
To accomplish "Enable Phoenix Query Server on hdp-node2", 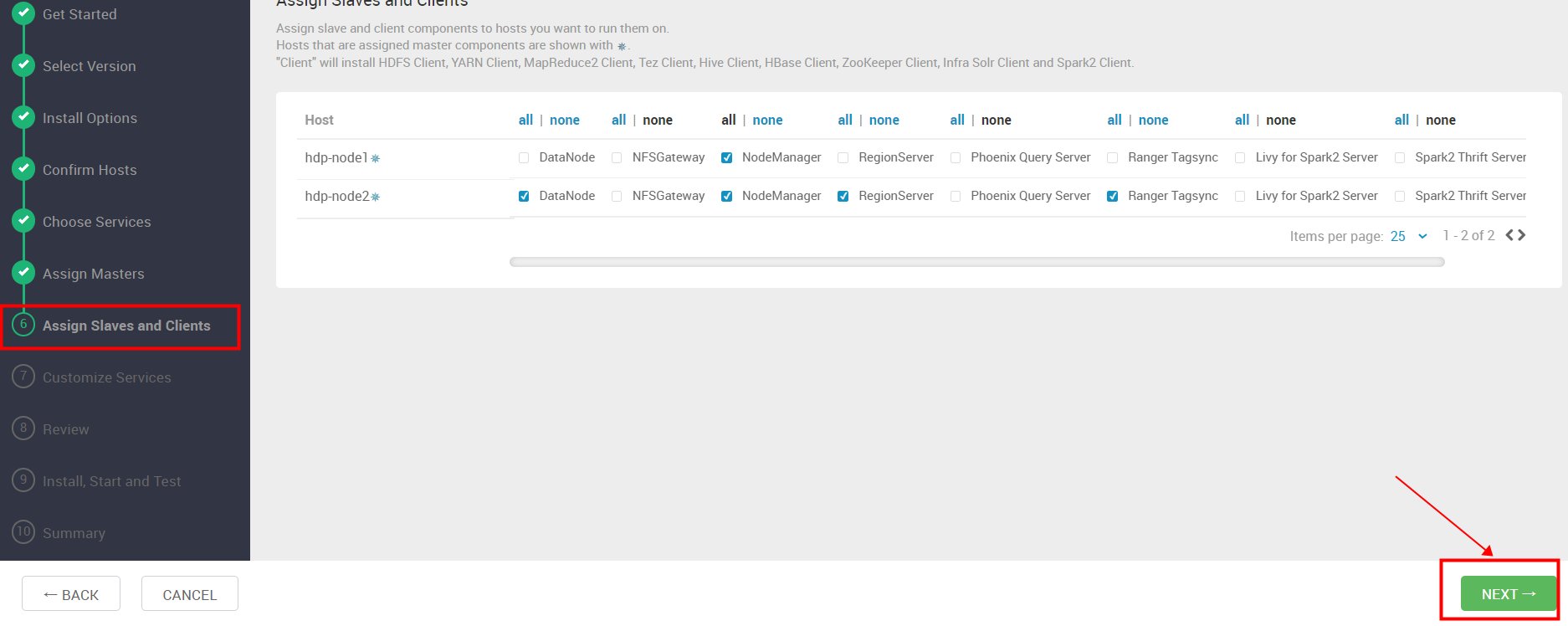I will click(956, 196).
